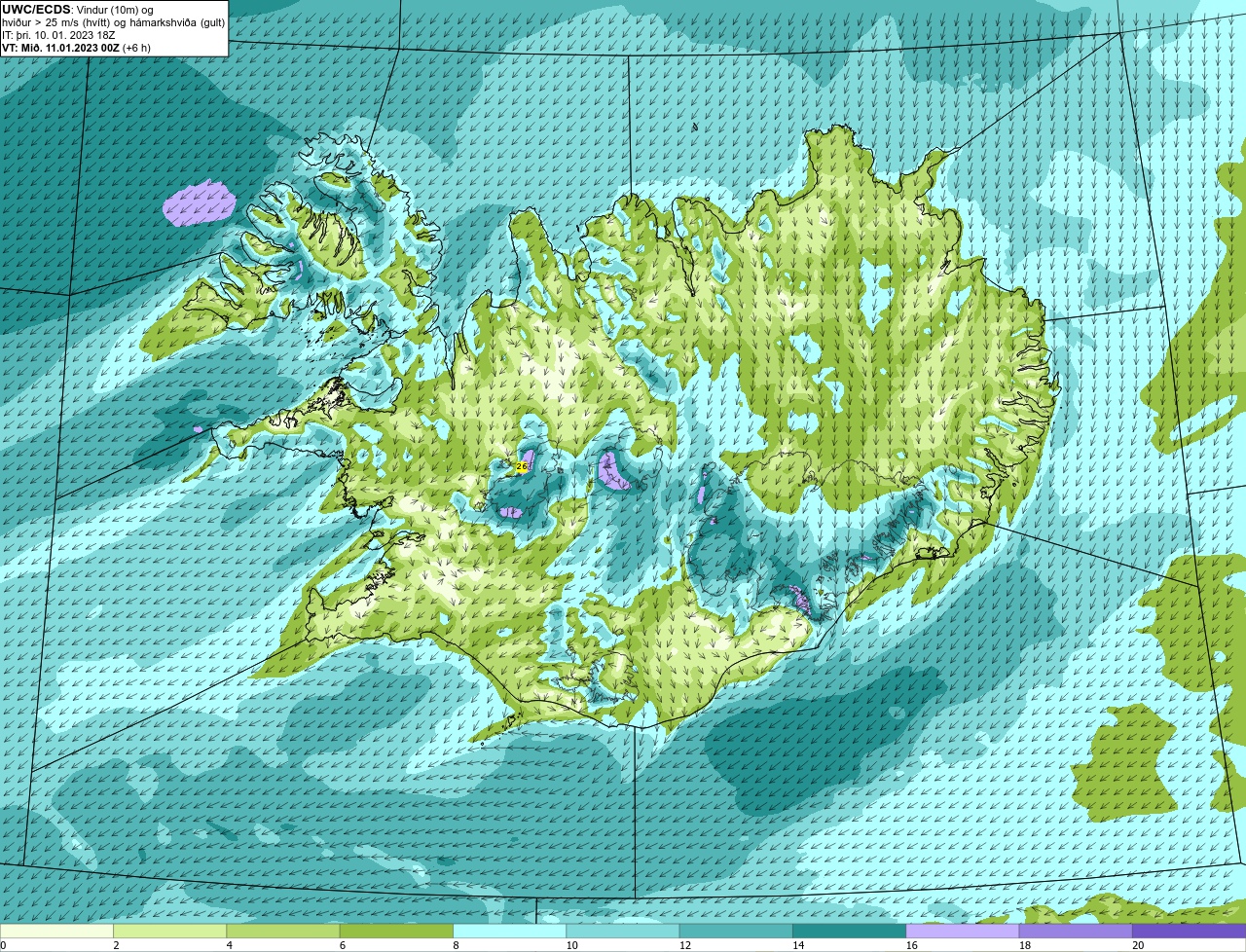Click the scale label "6"
The height and width of the screenshot is (952, 1246).
click(x=342, y=945)
